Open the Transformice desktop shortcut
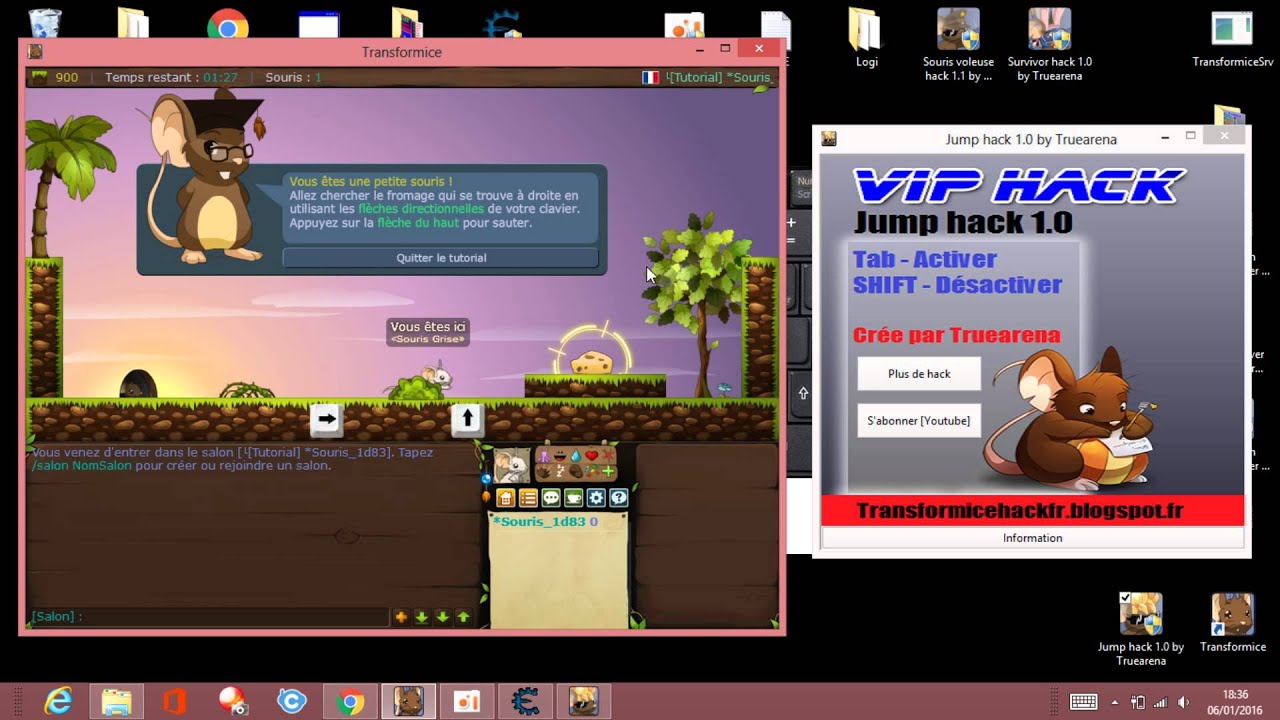This screenshot has height=720, width=1280. pyautogui.click(x=1232, y=622)
